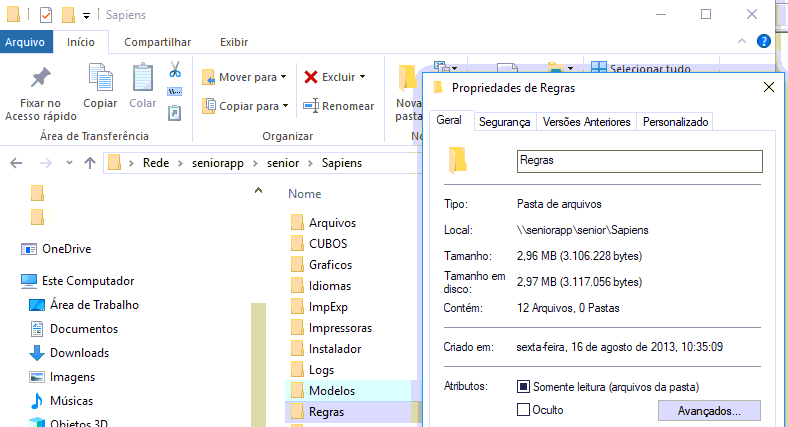Click the Avançados button
788x427 pixels.
[708, 410]
